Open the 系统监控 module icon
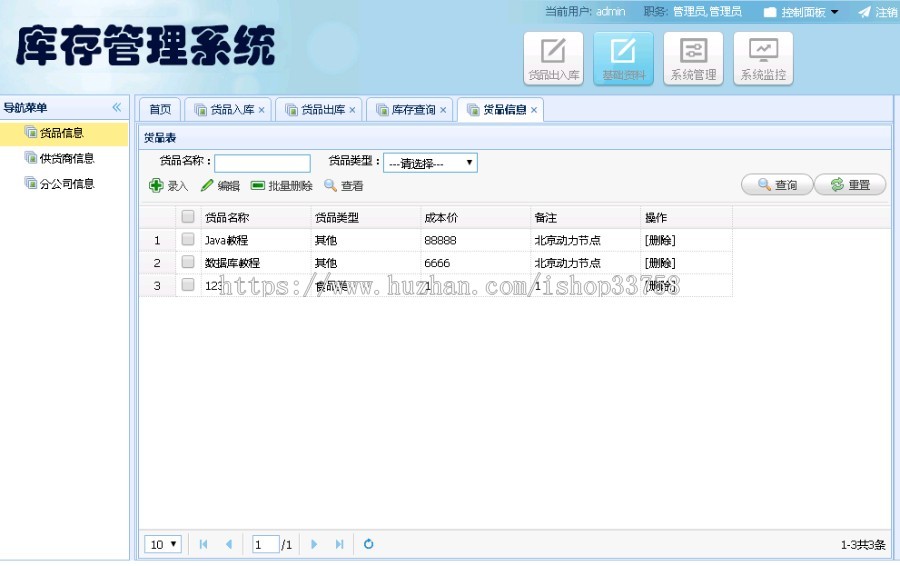Viewport: 900px width, 566px height. click(x=763, y=59)
